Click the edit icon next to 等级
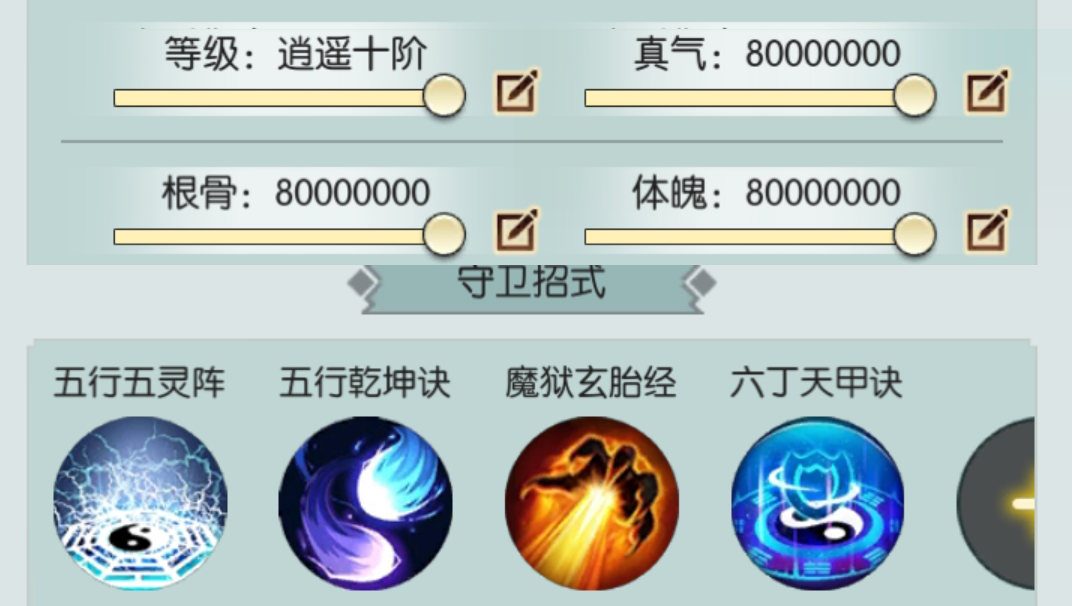 pyautogui.click(x=517, y=92)
